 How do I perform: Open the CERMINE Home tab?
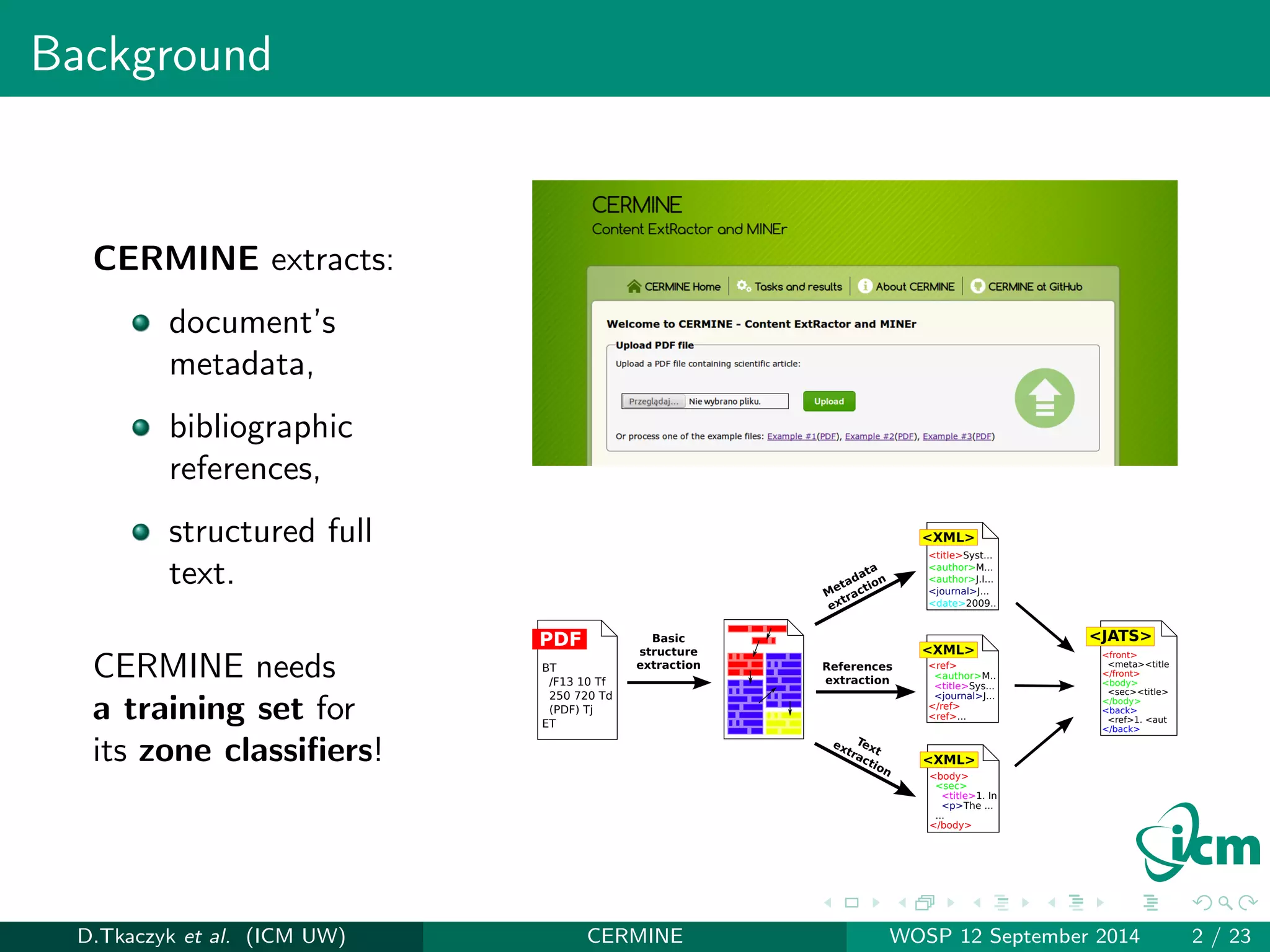click(x=674, y=286)
